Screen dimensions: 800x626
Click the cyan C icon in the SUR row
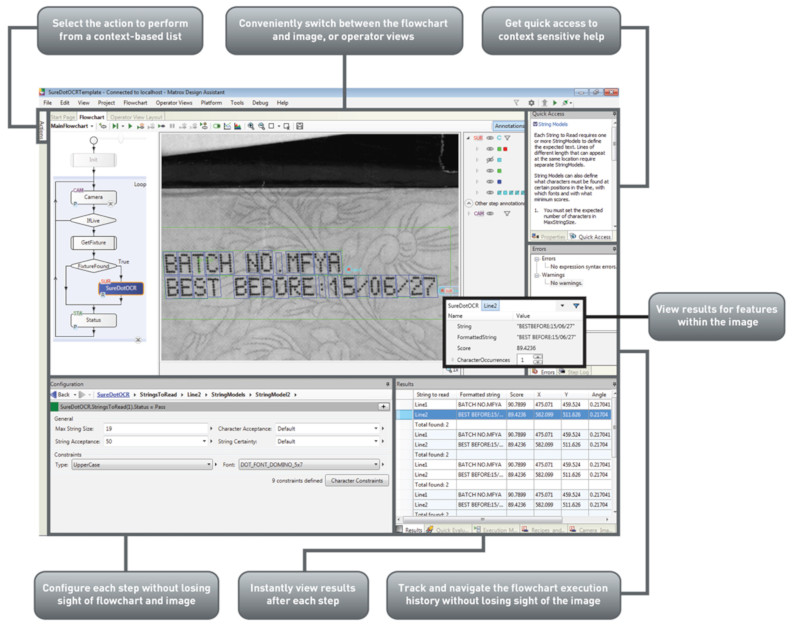(499, 138)
